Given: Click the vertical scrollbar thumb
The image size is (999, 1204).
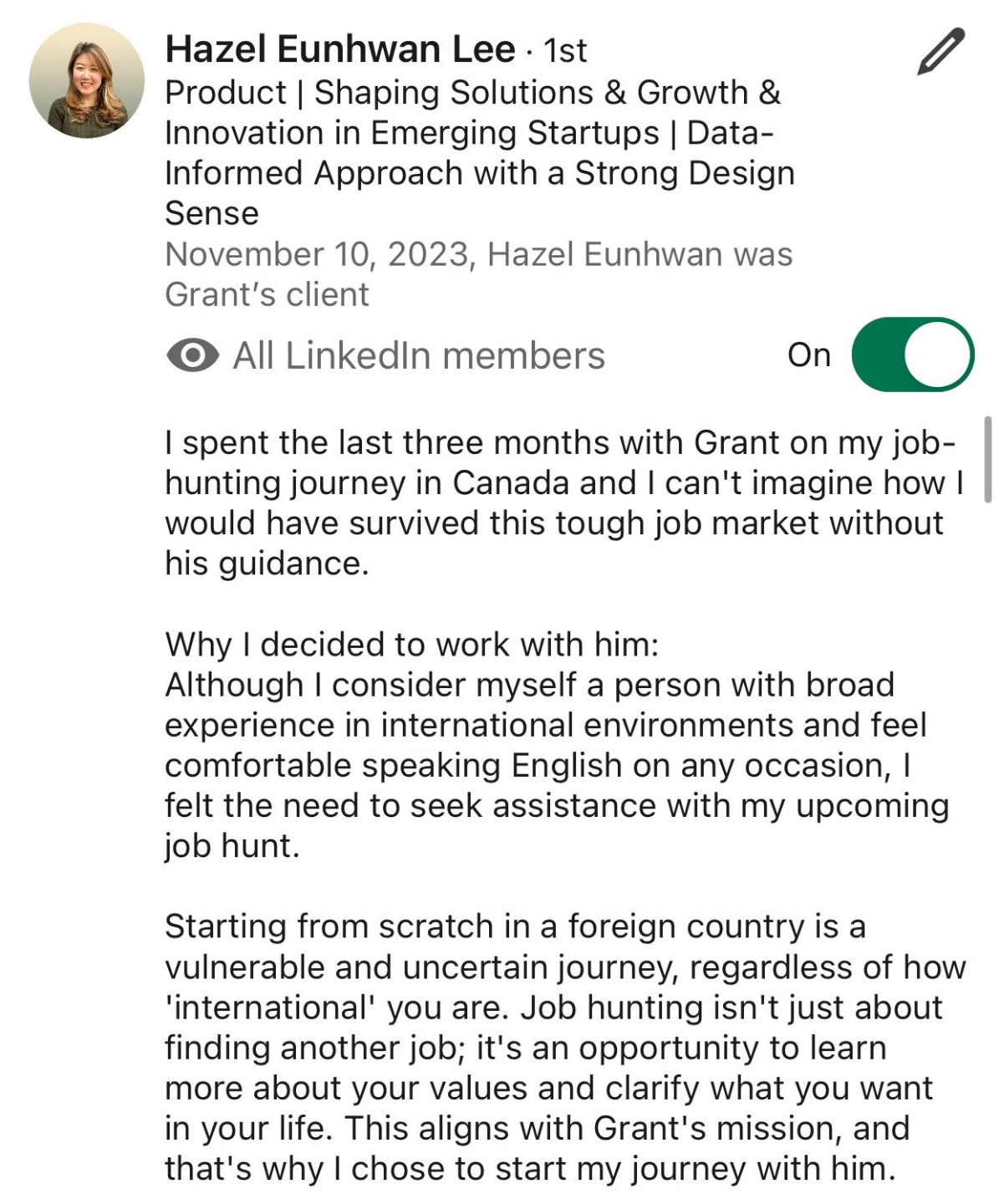Looking at the screenshot, I should point(988,458).
